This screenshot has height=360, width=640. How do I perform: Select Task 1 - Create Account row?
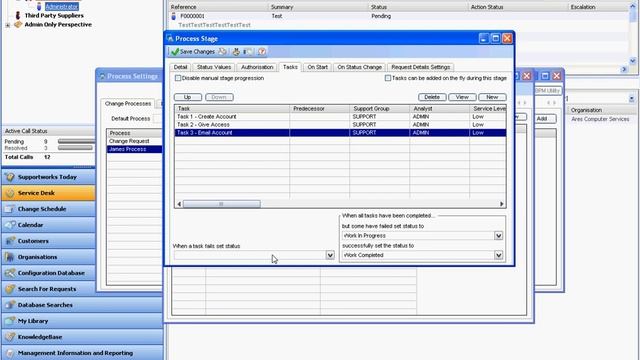pos(340,117)
